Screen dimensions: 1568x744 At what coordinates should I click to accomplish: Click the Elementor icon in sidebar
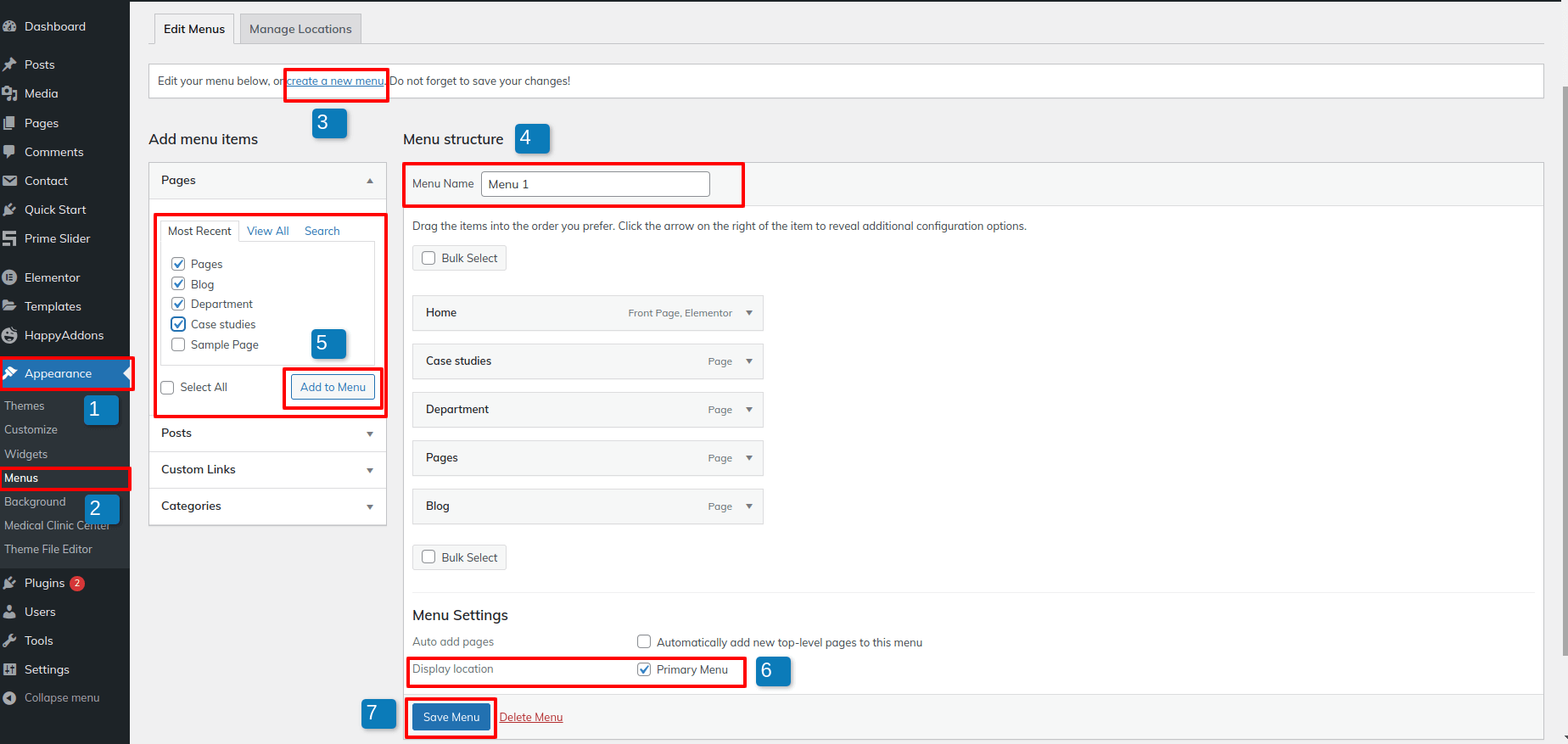(x=9, y=277)
